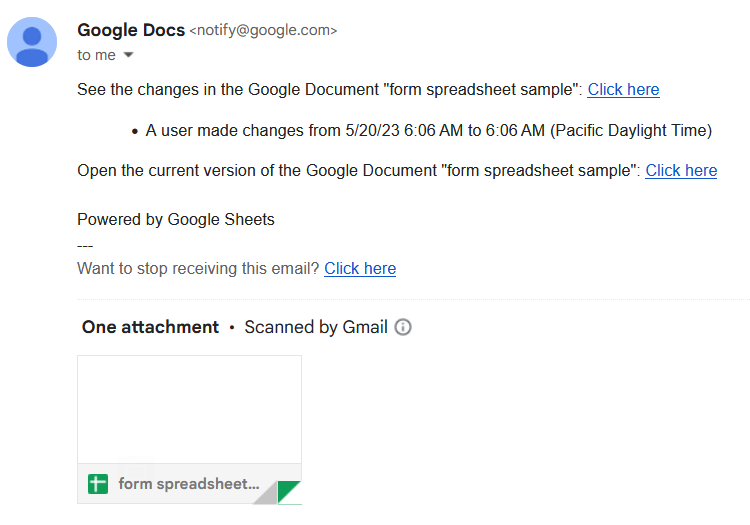Click the green folded corner of attachment
Viewport: 750px width, 525px height.
(x=291, y=492)
